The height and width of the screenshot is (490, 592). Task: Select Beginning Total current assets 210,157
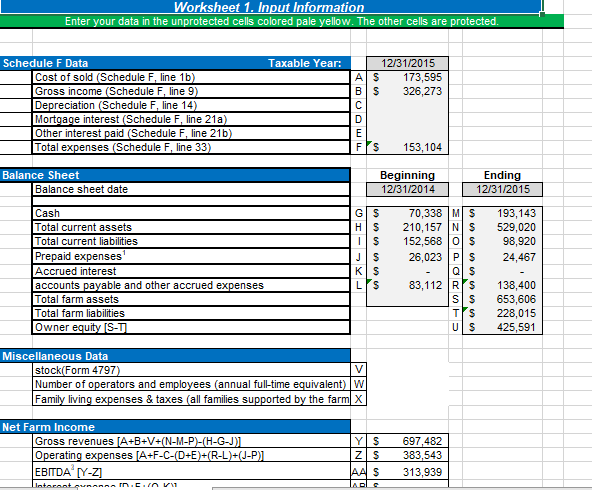tap(407, 227)
